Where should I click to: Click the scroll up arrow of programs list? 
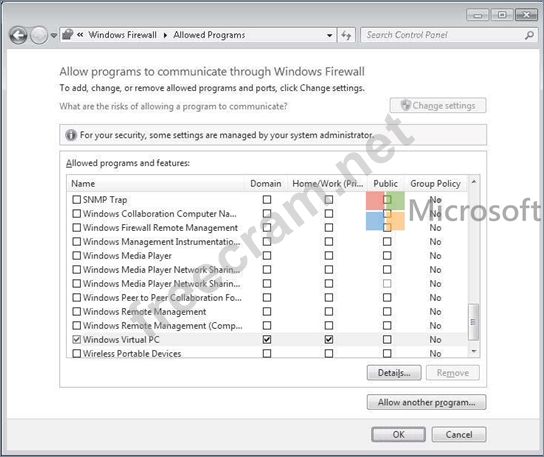pyautogui.click(x=474, y=182)
